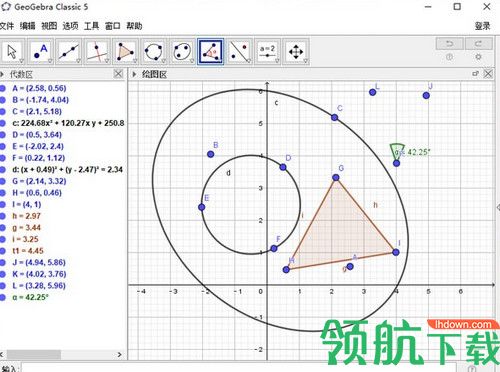Select the Perpendicular Line tool
Image resolution: width=500 pixels, height=372 pixels.
(x=97, y=51)
